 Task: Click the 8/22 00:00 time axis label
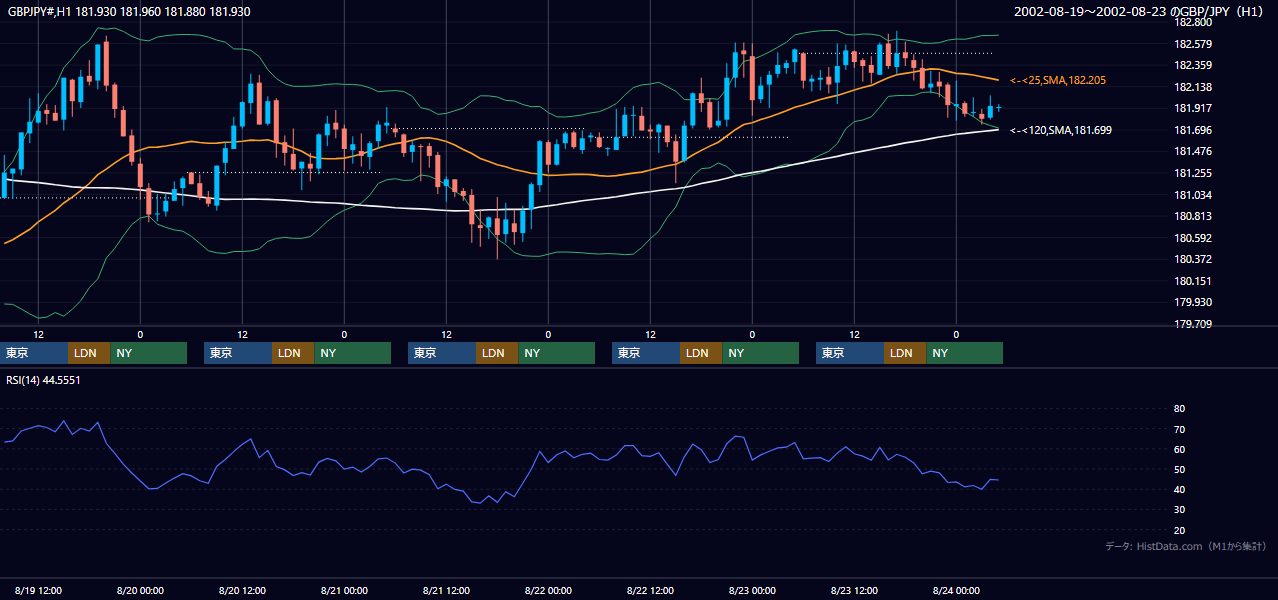point(549,590)
